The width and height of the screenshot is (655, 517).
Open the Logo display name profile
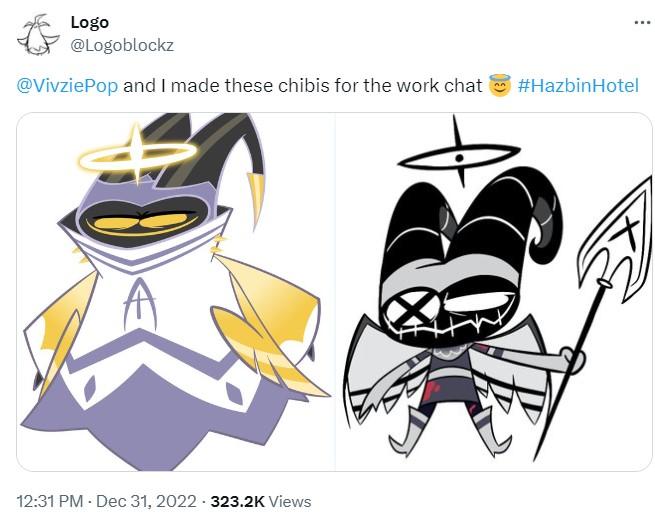(x=90, y=22)
